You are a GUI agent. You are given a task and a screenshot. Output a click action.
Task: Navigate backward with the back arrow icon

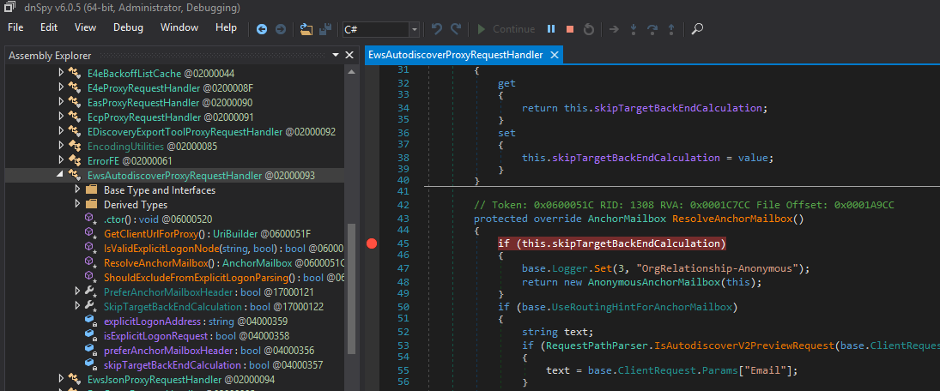click(262, 29)
